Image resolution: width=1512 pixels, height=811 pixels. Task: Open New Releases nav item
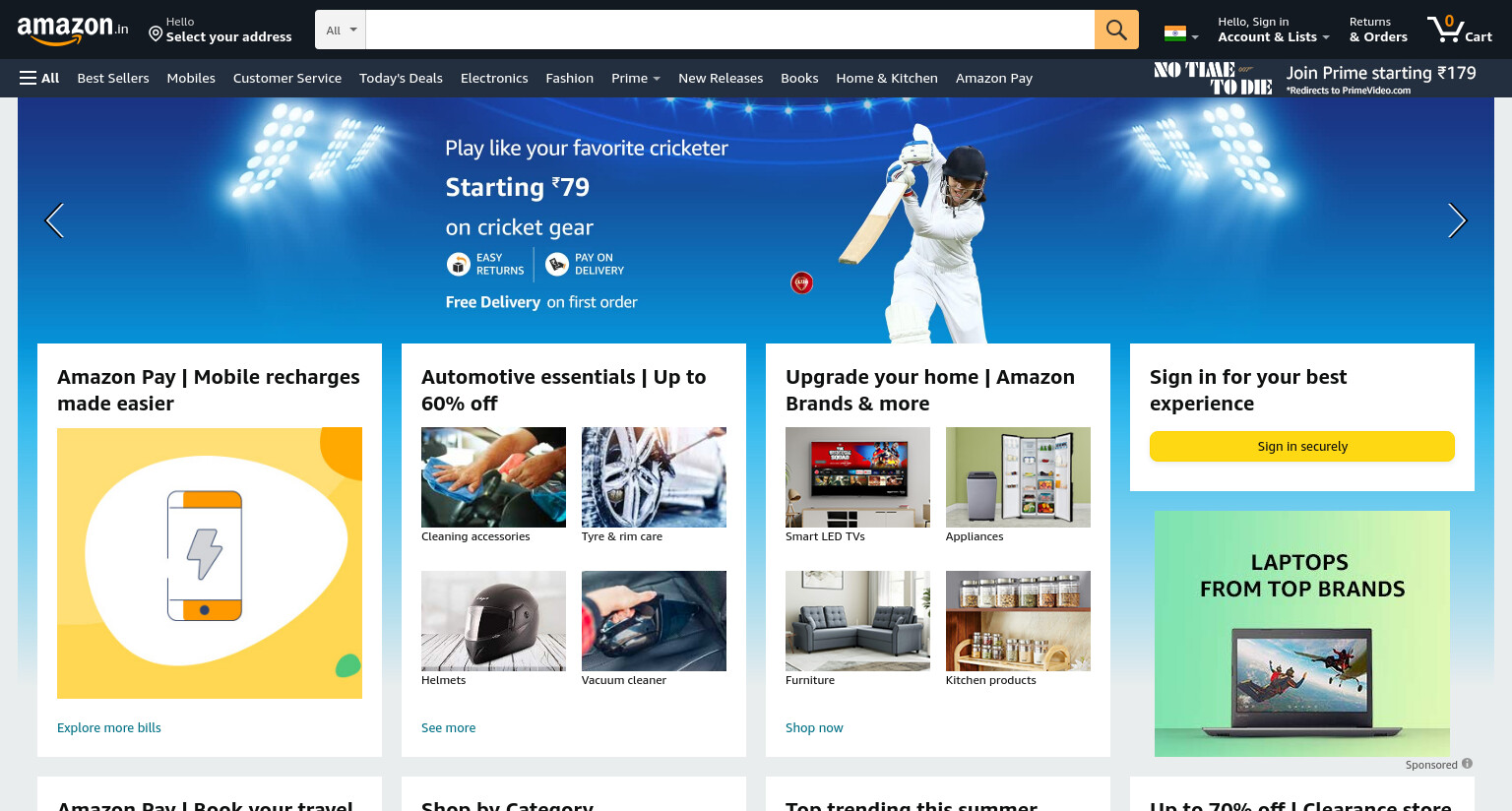[721, 78]
